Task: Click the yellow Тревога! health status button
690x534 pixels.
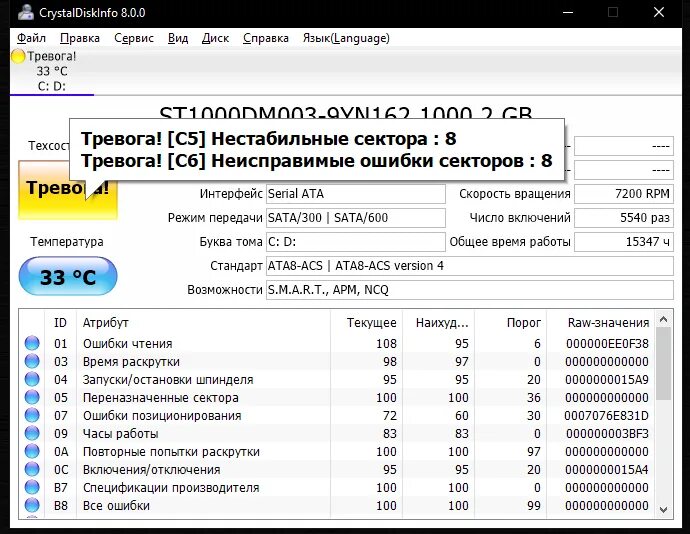Action: [68, 190]
